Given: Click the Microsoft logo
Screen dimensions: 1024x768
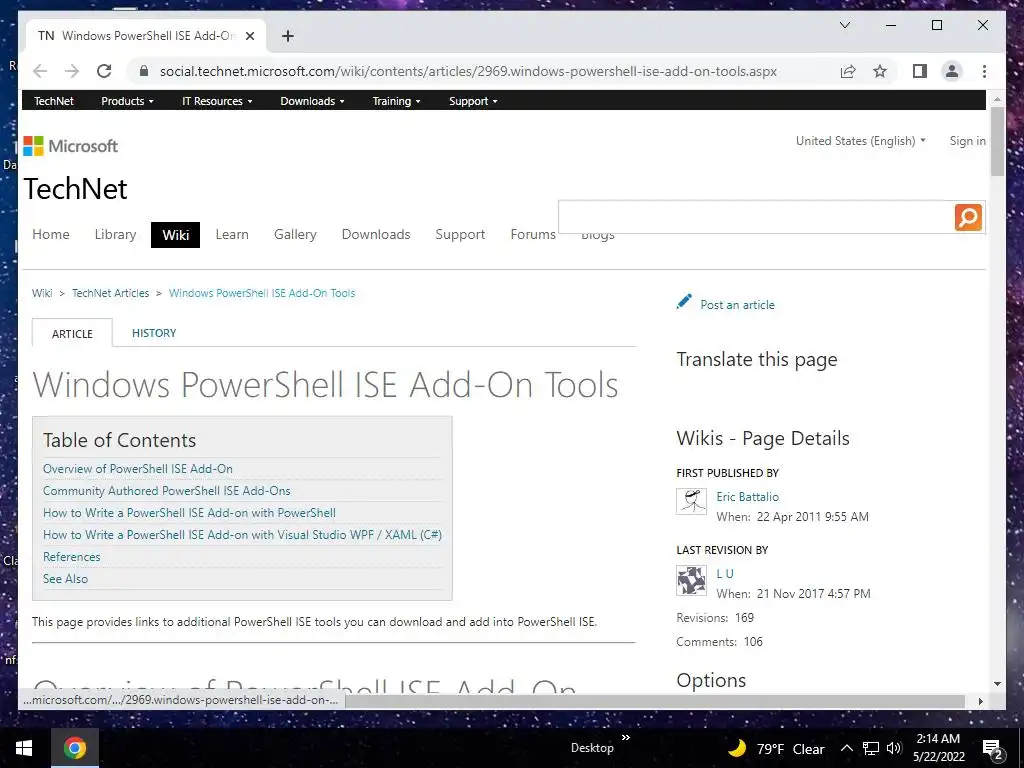Looking at the screenshot, I should pos(71,146).
